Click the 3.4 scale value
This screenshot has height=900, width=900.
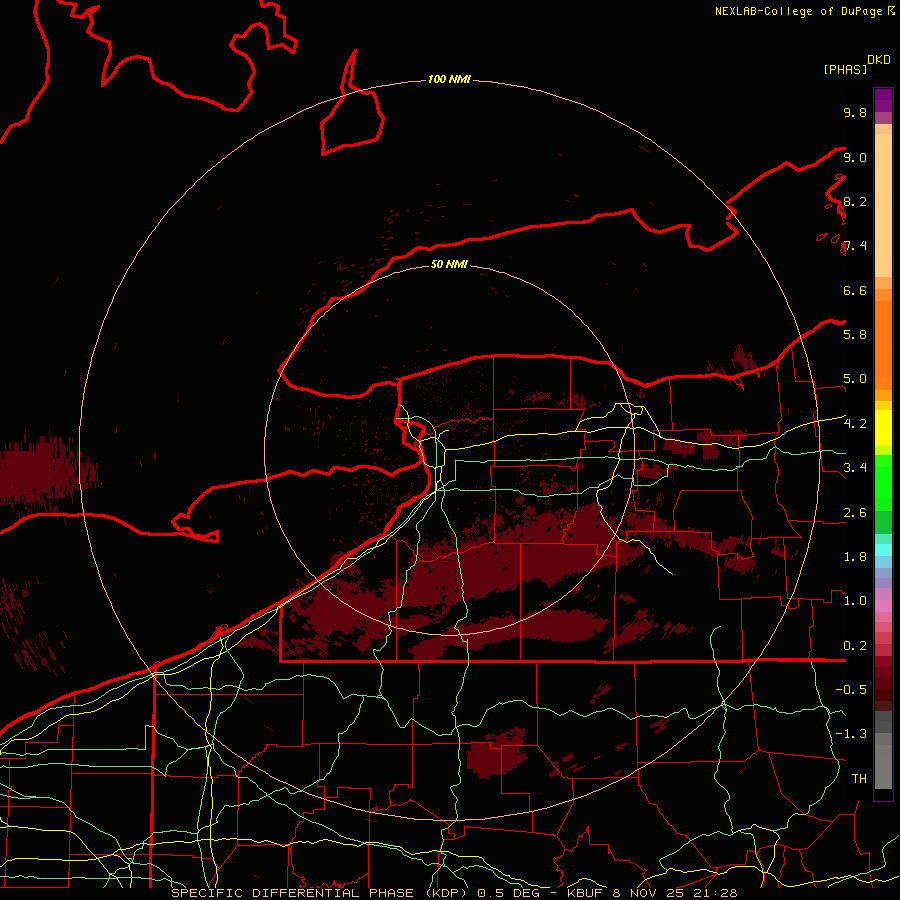tap(855, 468)
